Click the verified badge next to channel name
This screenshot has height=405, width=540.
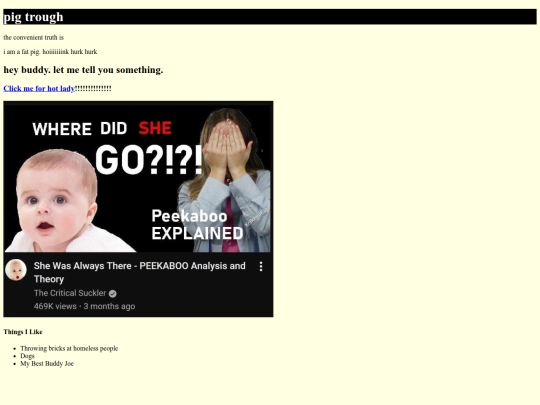click(x=113, y=293)
